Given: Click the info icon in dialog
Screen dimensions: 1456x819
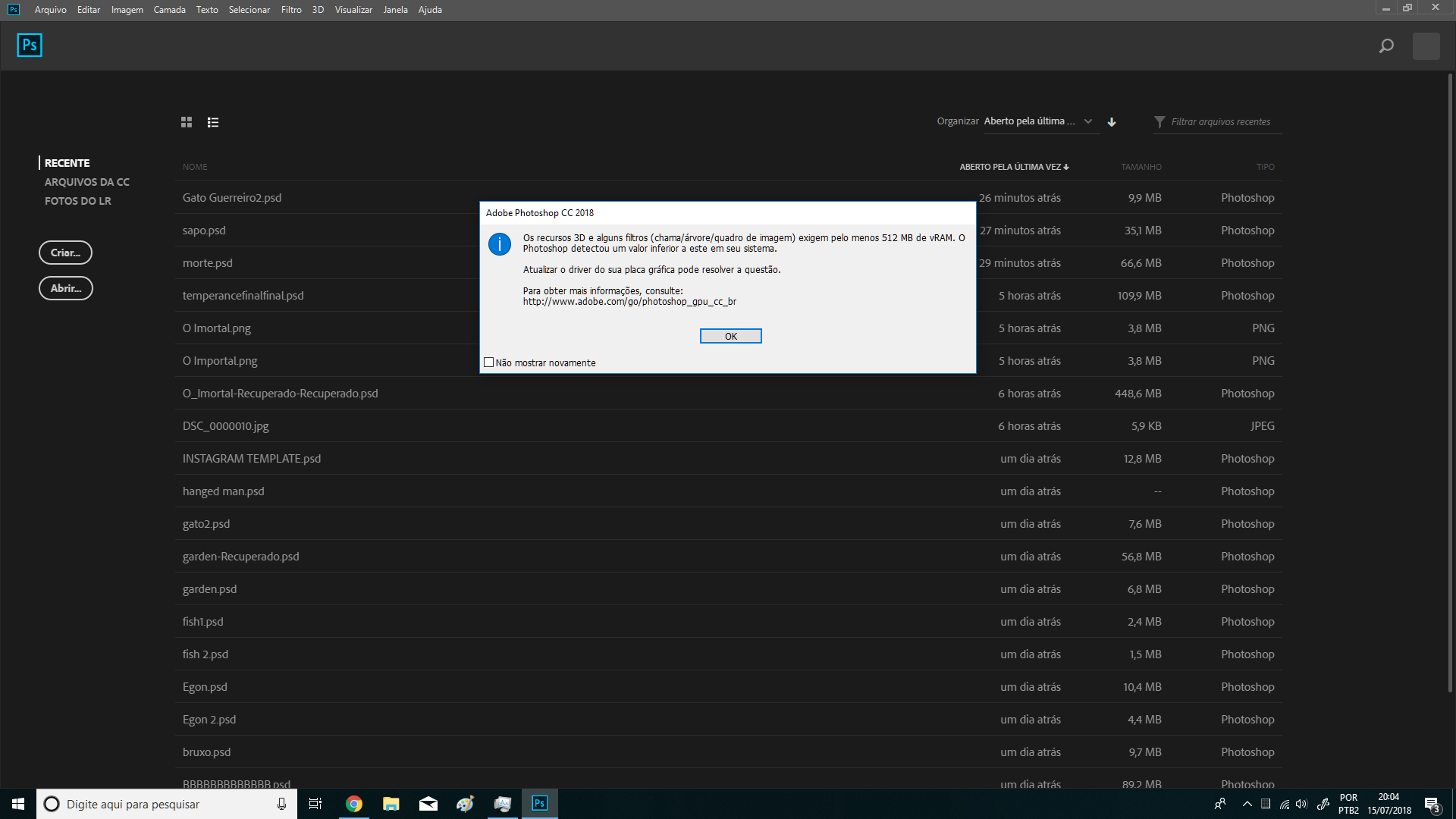Looking at the screenshot, I should [x=500, y=244].
